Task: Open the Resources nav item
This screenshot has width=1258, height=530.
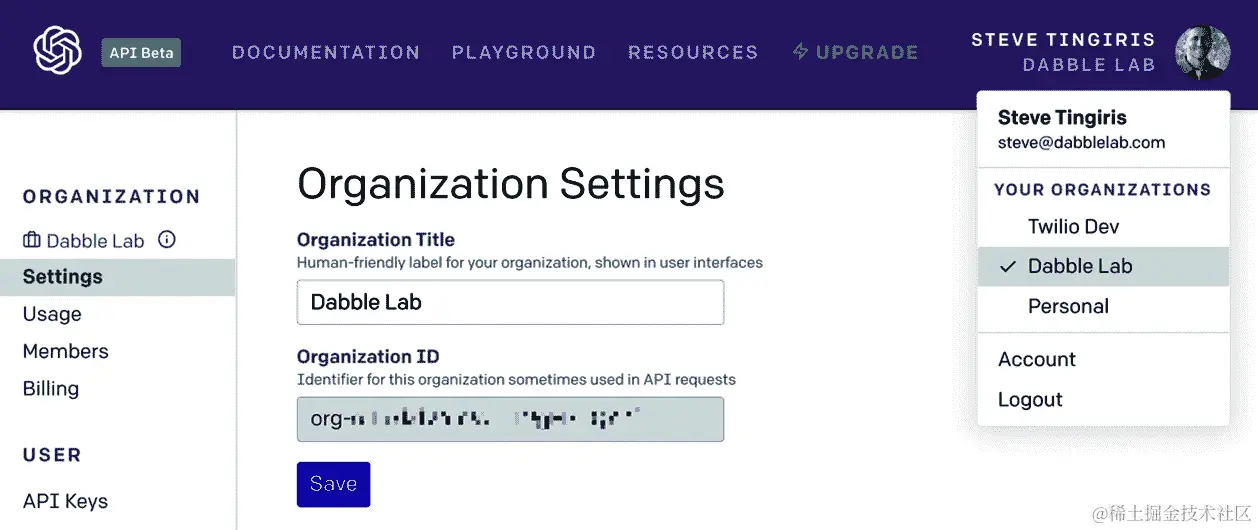Action: click(693, 52)
